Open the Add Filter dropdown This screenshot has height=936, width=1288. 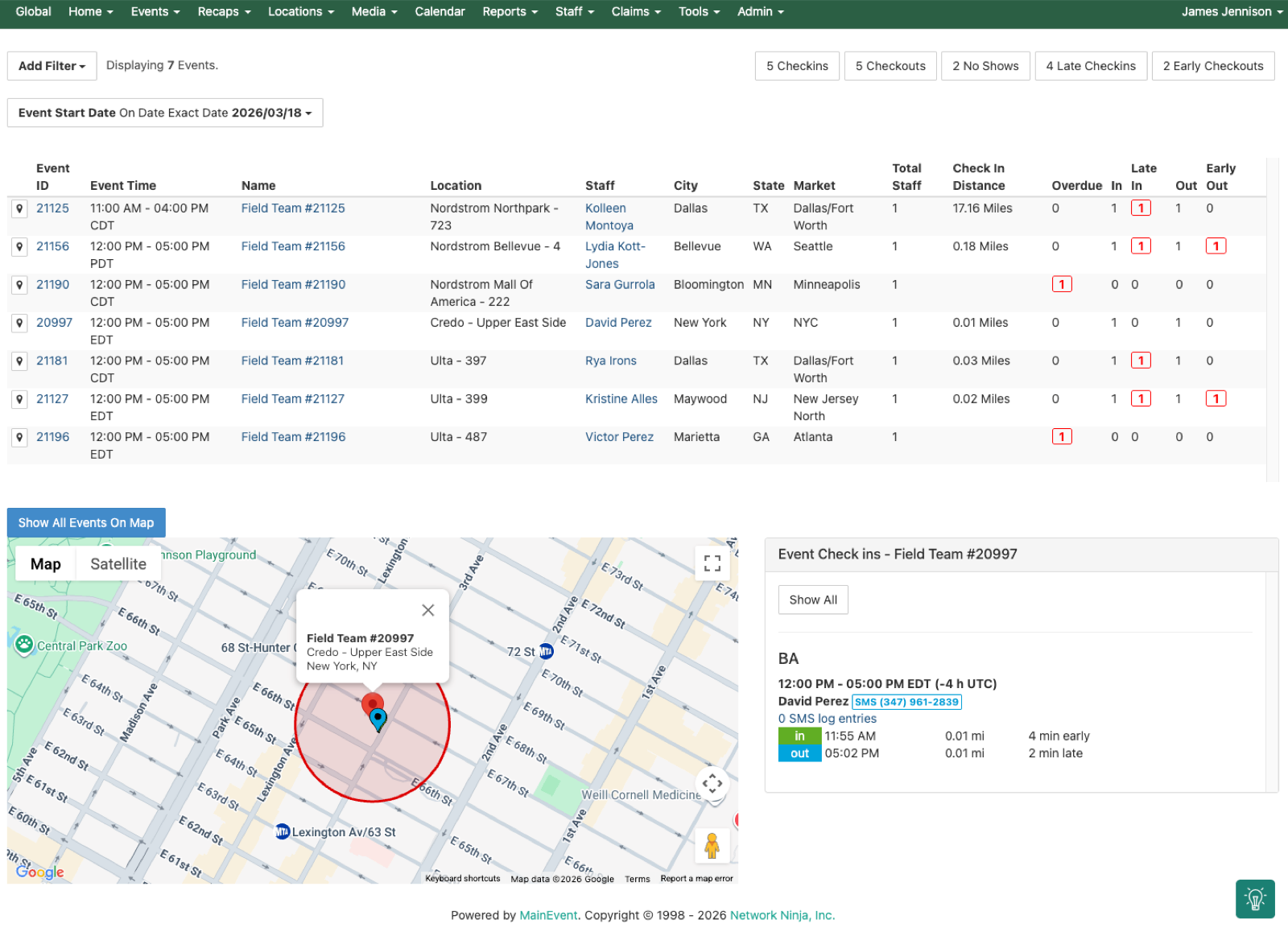(52, 66)
